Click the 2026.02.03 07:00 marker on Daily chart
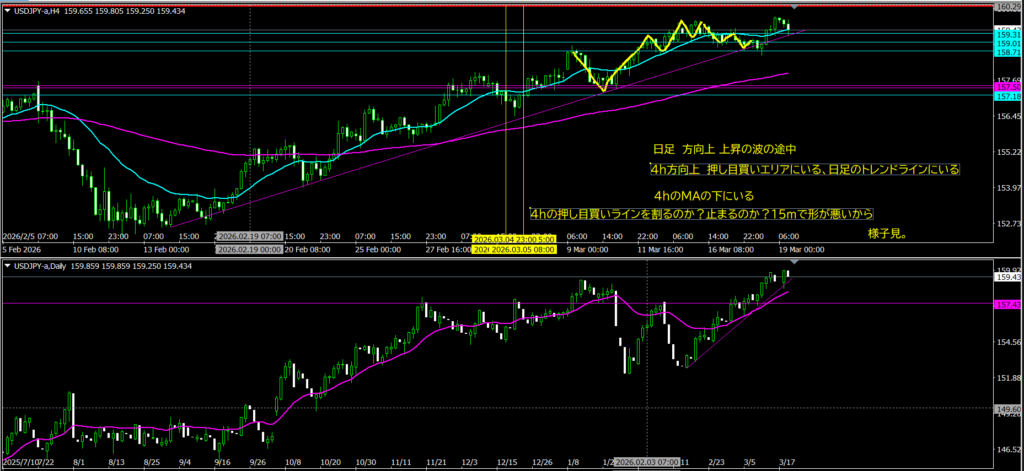This screenshot has width=1024, height=471. [647, 462]
